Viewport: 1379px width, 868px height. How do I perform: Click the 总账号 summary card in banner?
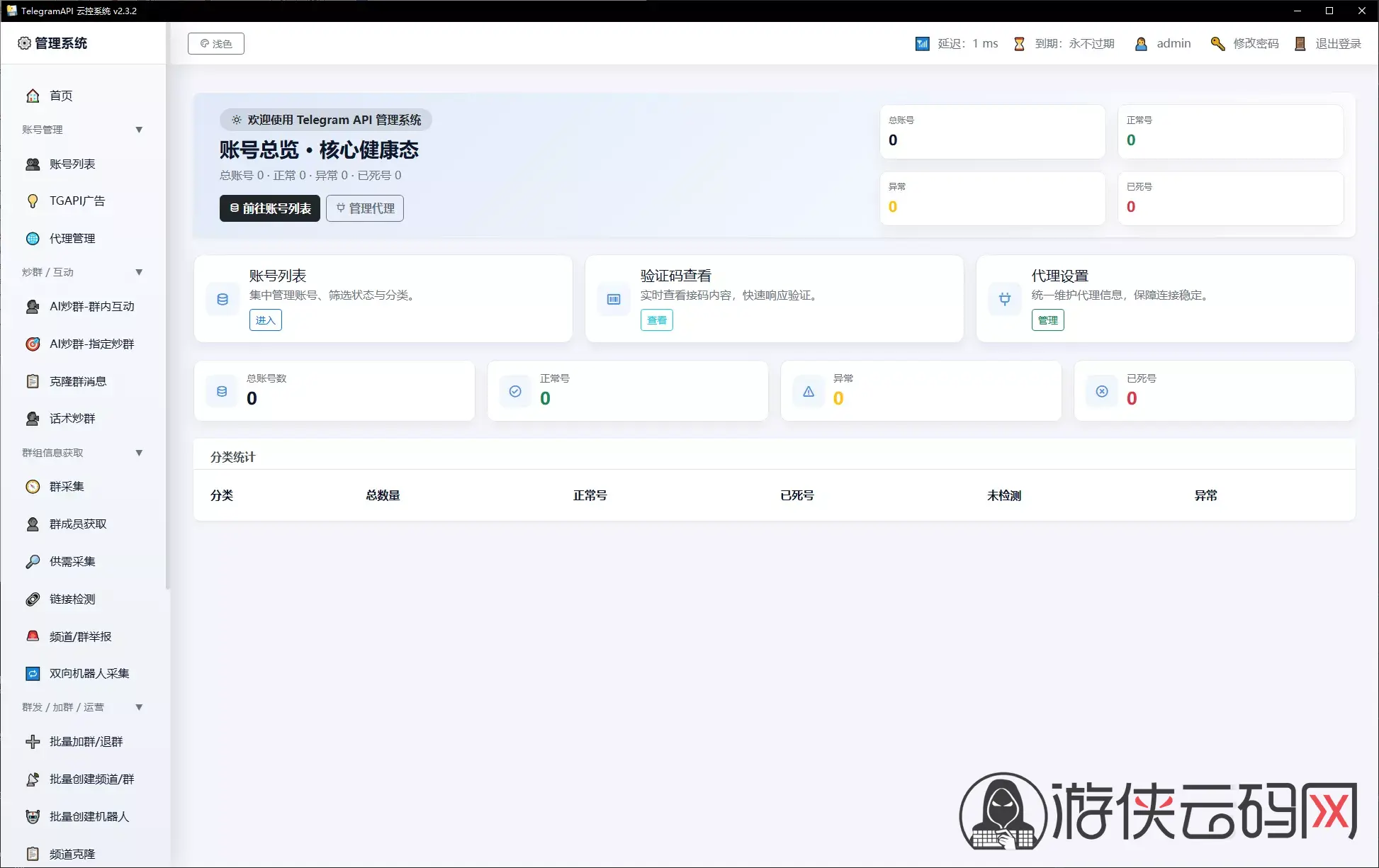(x=992, y=132)
